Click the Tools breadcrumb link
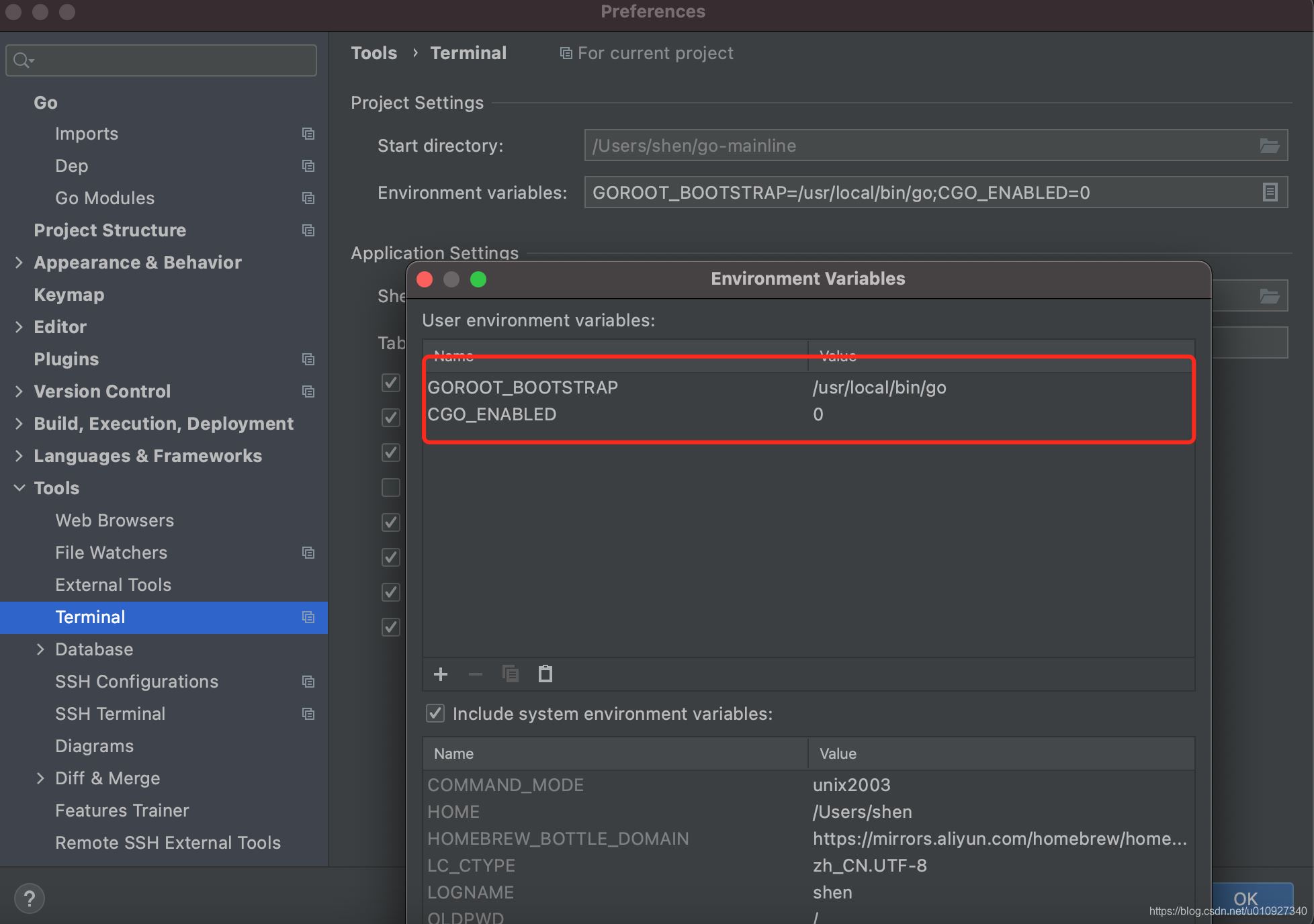 [x=374, y=53]
